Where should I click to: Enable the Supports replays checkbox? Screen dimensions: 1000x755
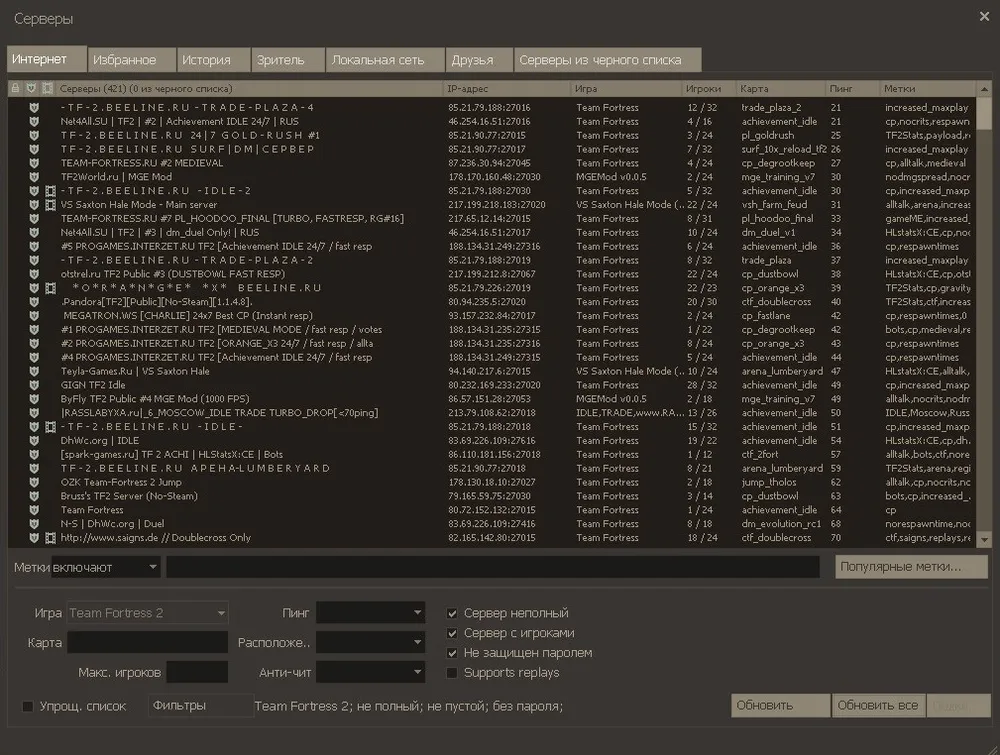click(453, 673)
